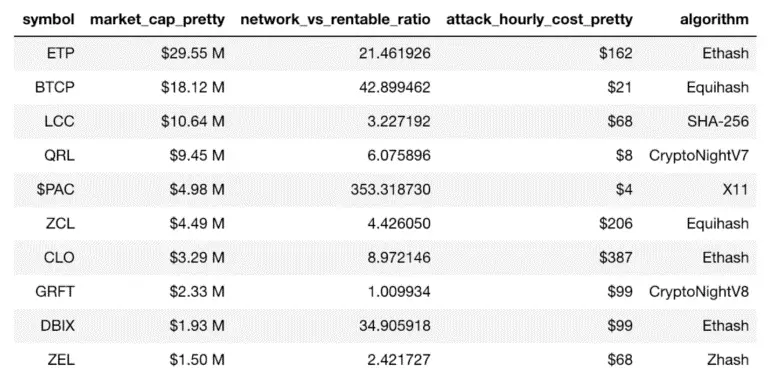
Task: Click market cap value $1.50 M
Action: click(197, 360)
